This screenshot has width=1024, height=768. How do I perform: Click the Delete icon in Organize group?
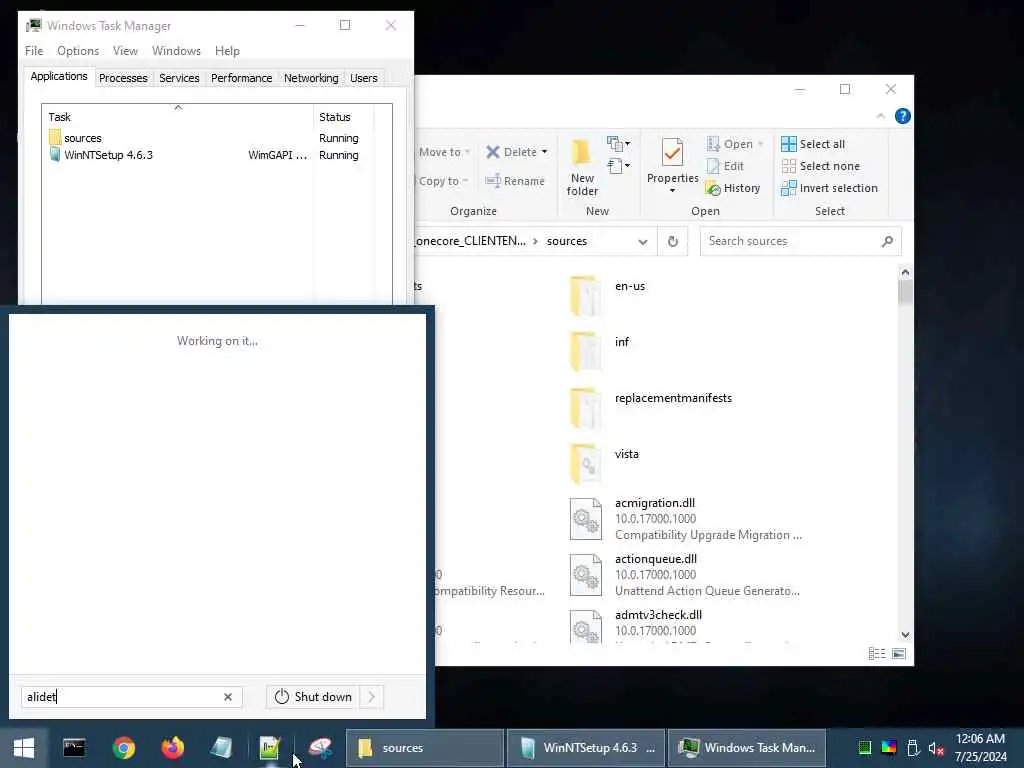point(493,152)
